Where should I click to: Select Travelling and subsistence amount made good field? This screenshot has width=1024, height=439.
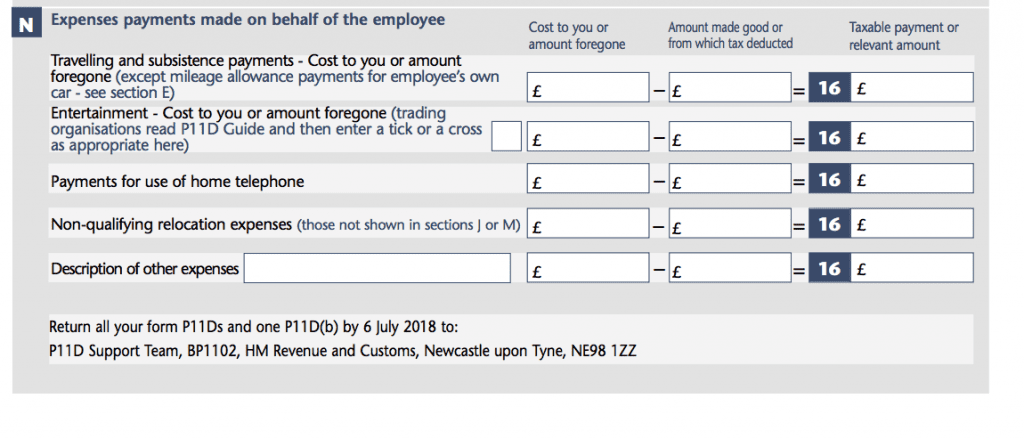pyautogui.click(x=729, y=87)
